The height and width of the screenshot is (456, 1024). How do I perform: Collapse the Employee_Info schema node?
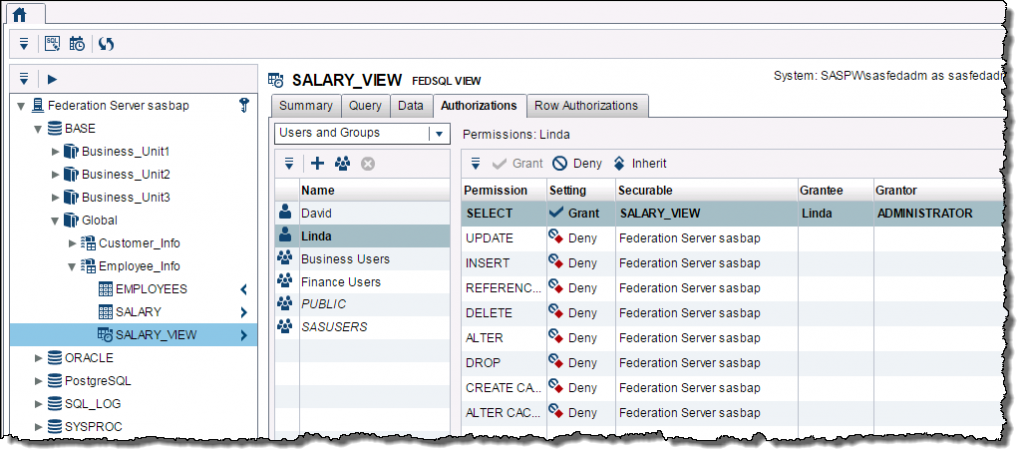point(72,267)
